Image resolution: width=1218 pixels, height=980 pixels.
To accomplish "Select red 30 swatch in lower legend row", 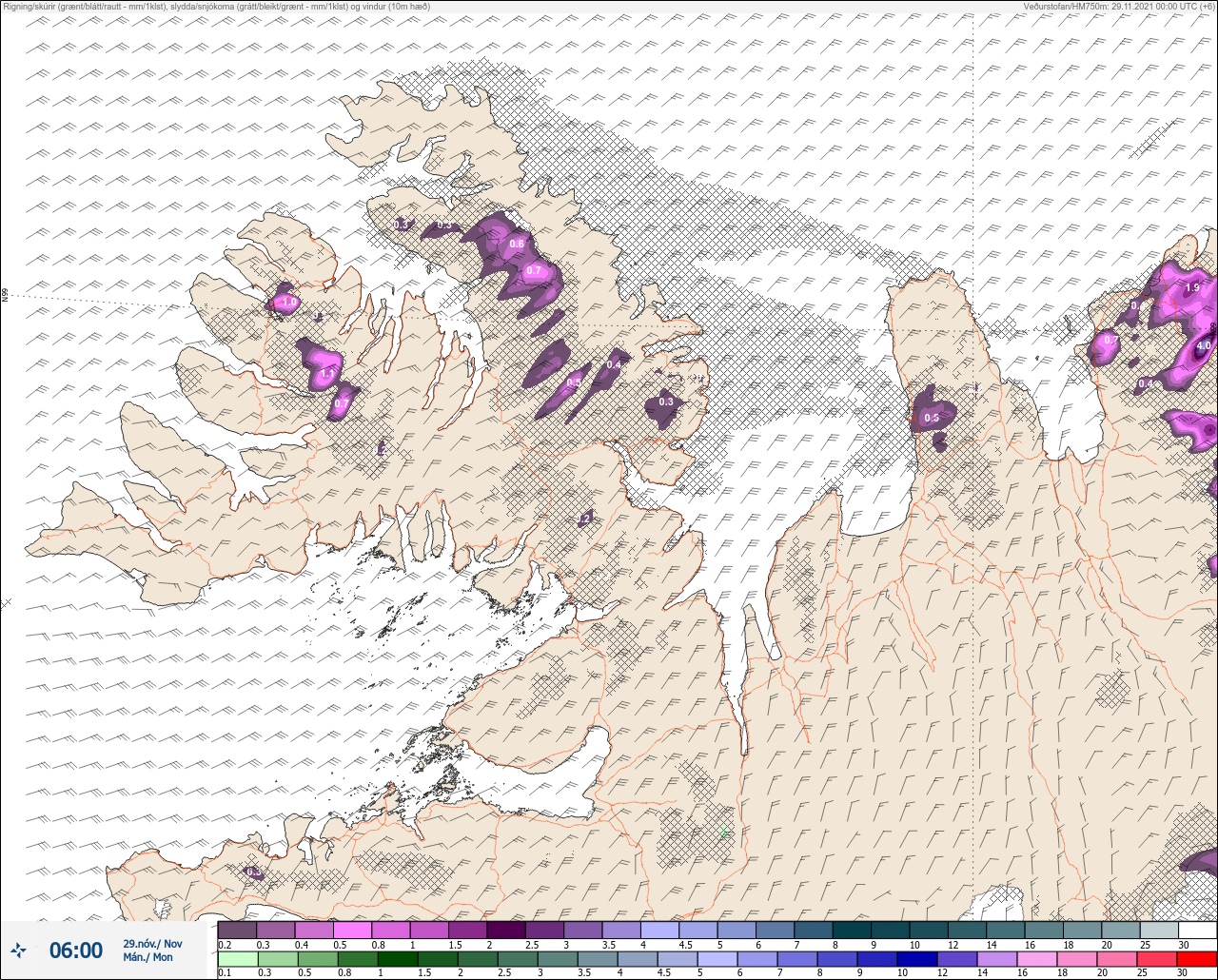I will [x=1196, y=959].
